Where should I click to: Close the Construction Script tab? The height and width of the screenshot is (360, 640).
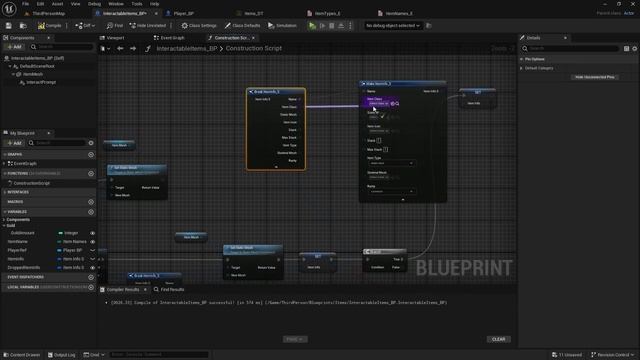click(253, 38)
